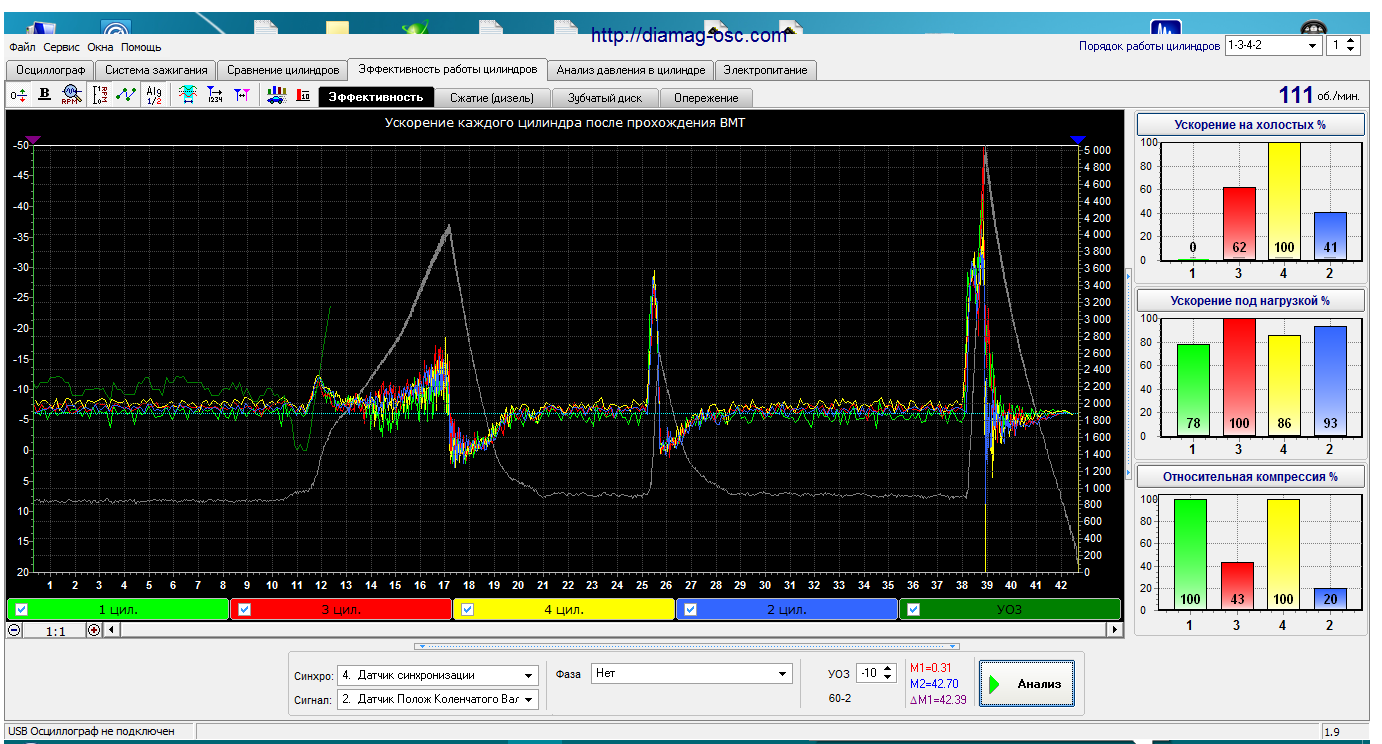Click the horizontal scrollbar left arrow

[110, 630]
